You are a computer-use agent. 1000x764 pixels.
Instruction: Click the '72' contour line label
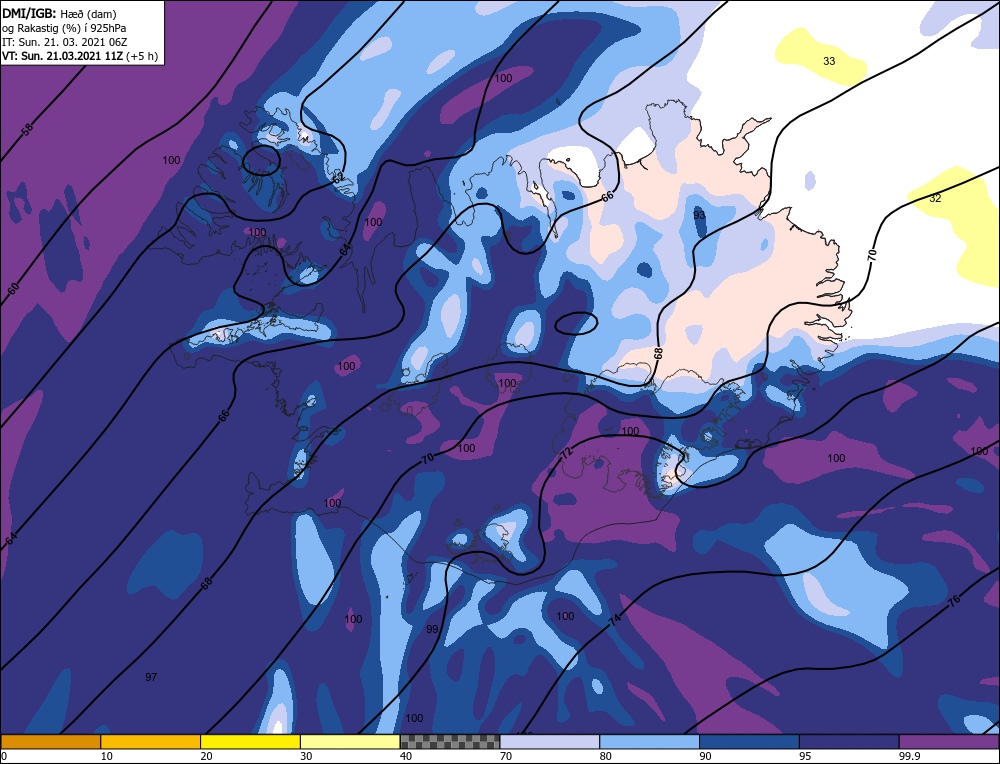click(x=566, y=454)
